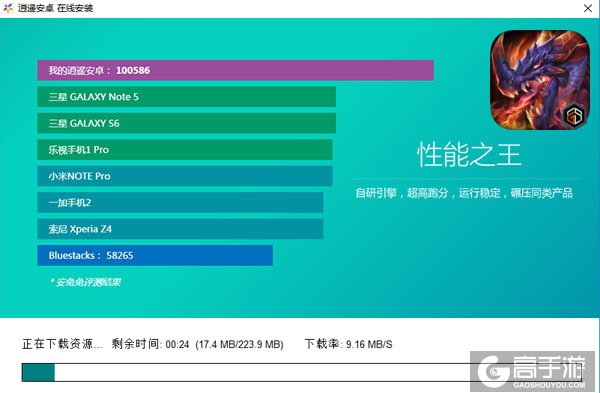600x393 pixels.
Task: Select the 三星 GALAXY S6 bar
Action: 186,123
